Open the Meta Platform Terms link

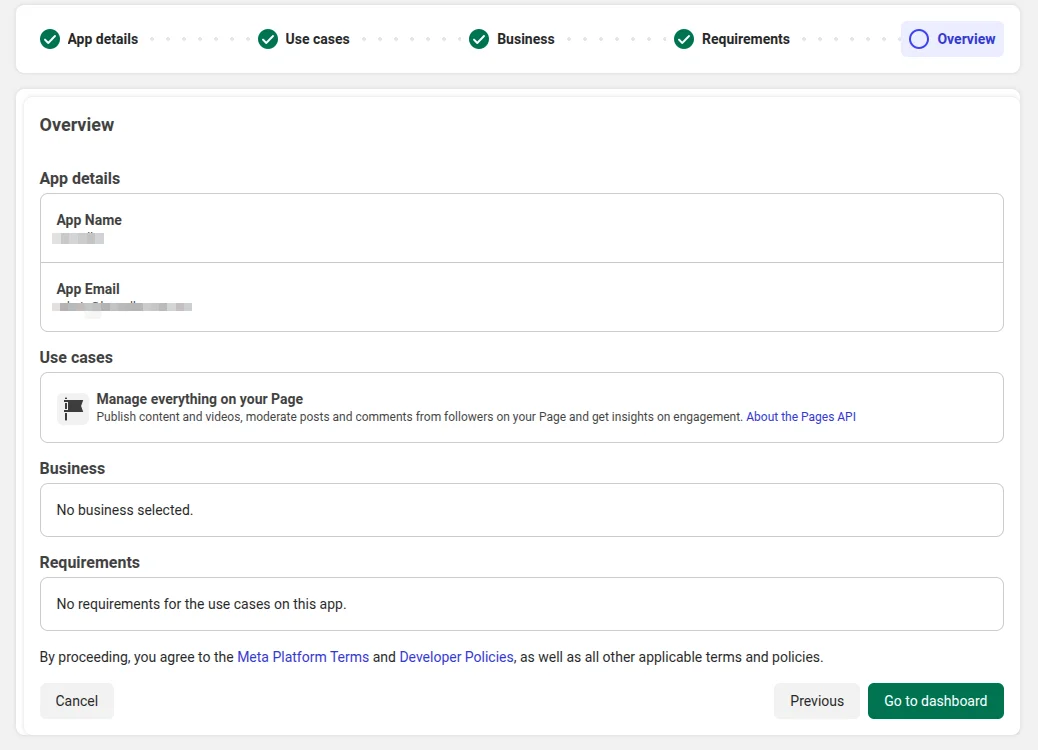303,657
